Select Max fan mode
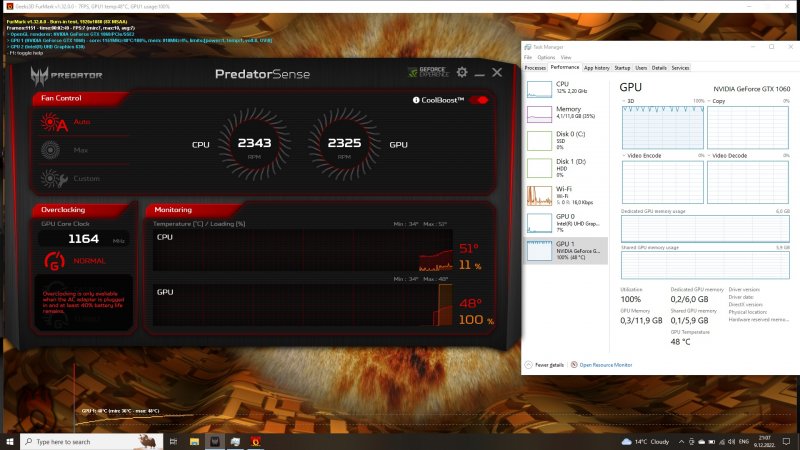The width and height of the screenshot is (800, 450). pos(65,150)
